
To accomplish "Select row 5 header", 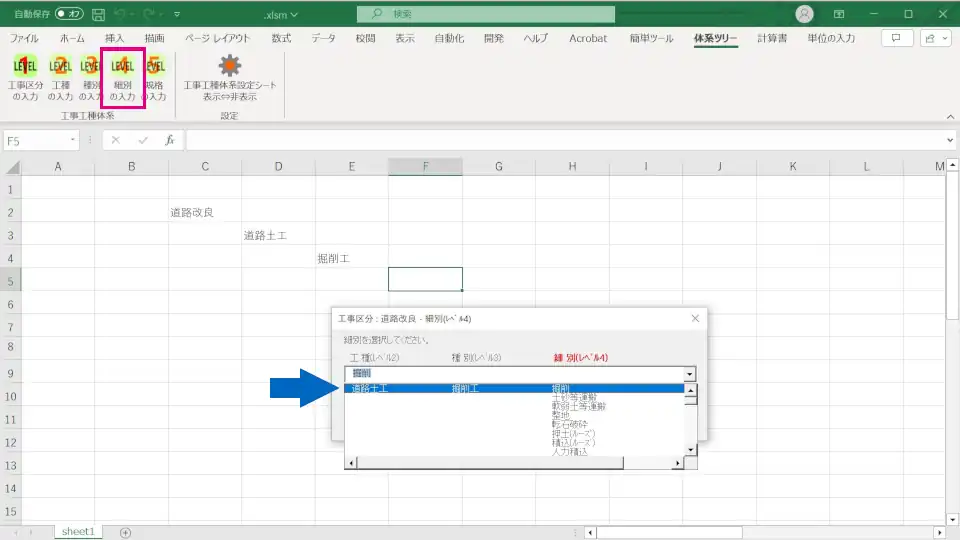I will (x=10, y=281).
